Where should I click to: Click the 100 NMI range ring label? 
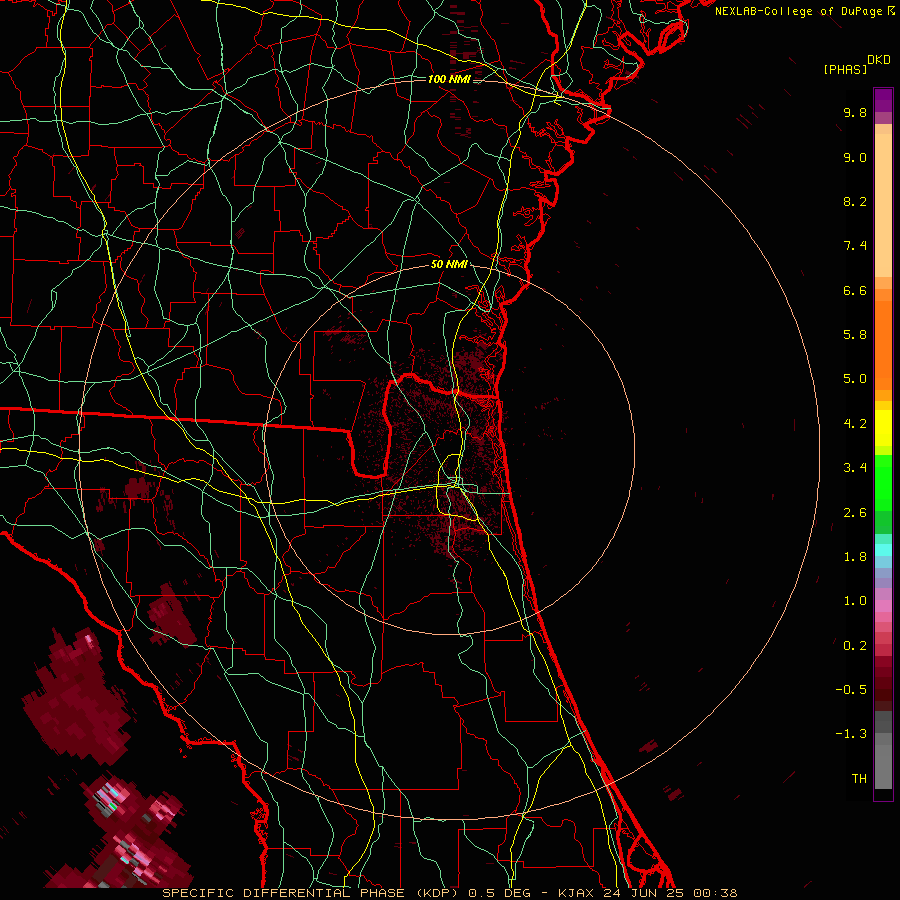(x=449, y=79)
